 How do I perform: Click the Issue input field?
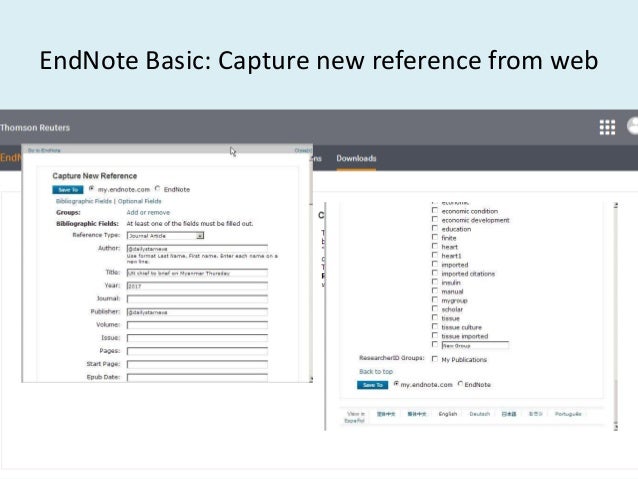coord(197,338)
